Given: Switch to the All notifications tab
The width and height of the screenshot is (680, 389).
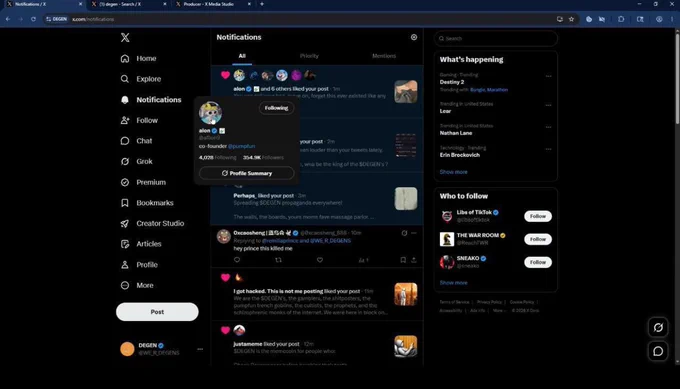Looking at the screenshot, I should 242,56.
